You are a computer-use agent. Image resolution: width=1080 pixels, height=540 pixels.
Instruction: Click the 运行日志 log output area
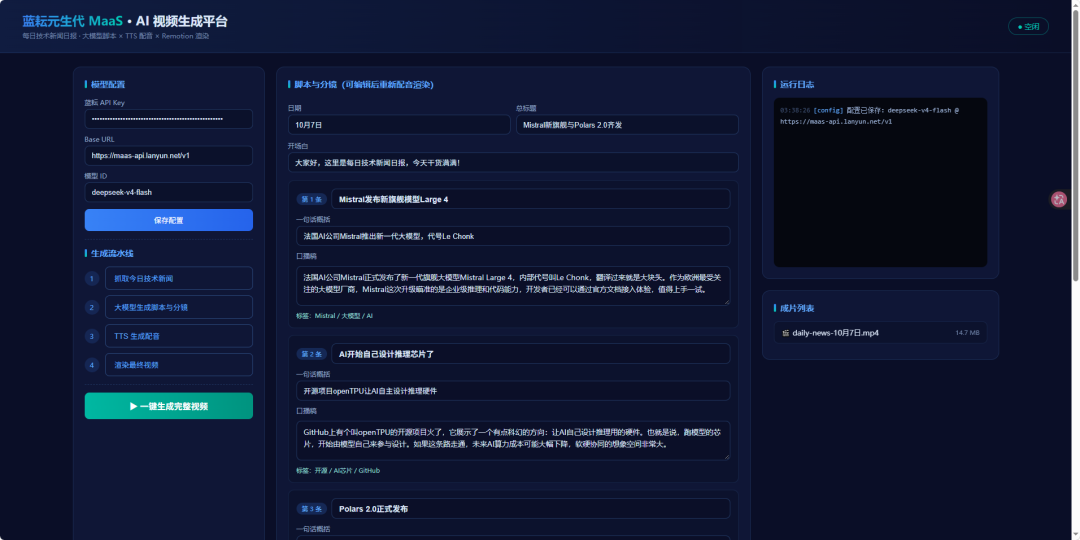[x=880, y=183]
